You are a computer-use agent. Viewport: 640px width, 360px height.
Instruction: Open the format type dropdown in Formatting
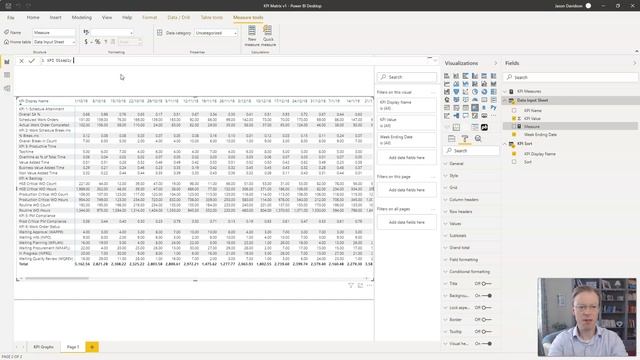click(111, 32)
